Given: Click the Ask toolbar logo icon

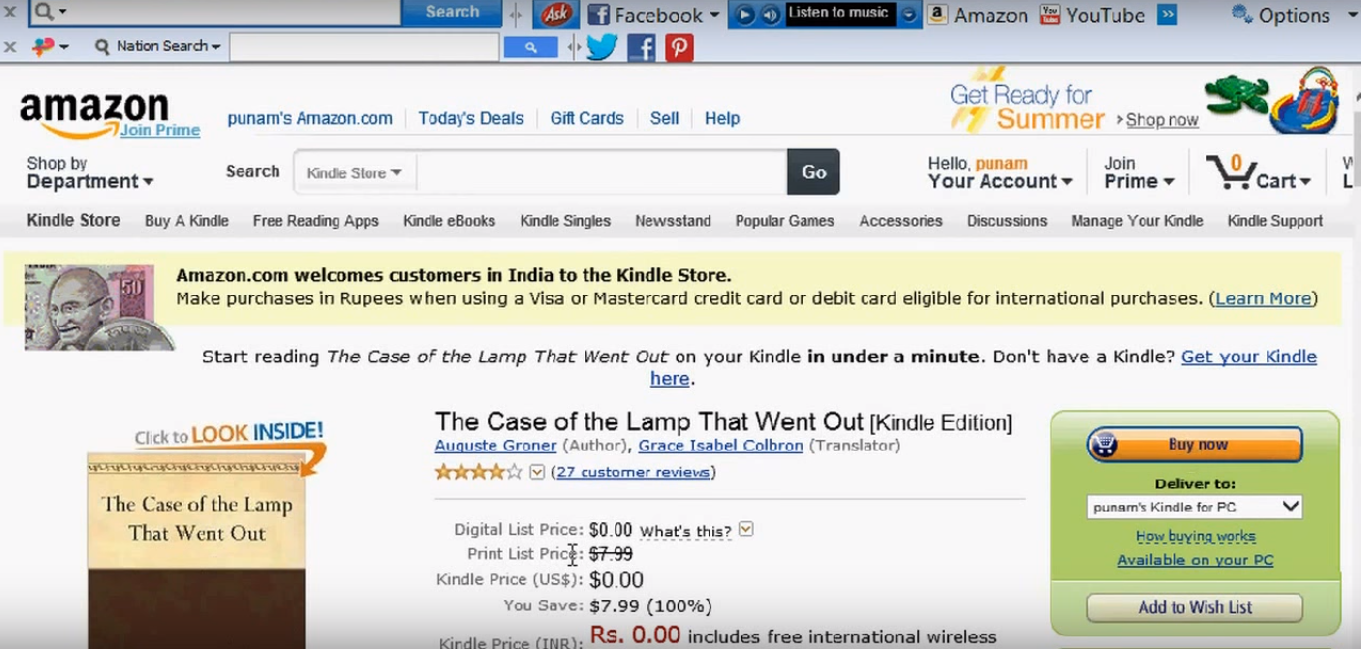Looking at the screenshot, I should click(x=556, y=14).
